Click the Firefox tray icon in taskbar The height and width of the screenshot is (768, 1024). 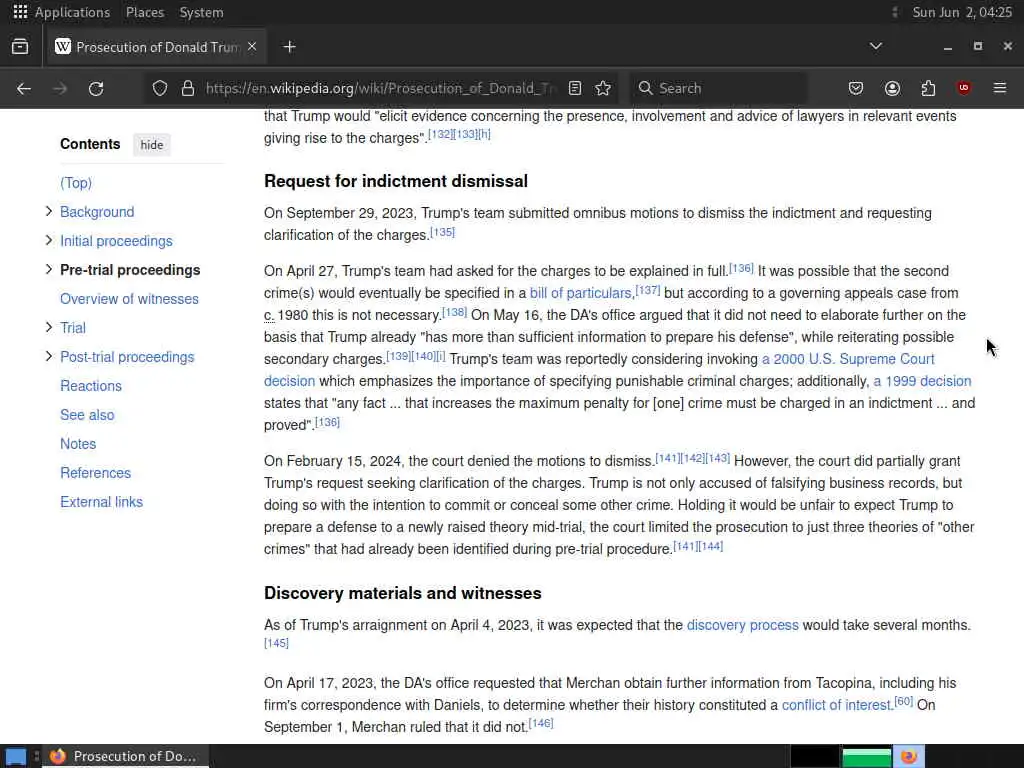tap(908, 757)
